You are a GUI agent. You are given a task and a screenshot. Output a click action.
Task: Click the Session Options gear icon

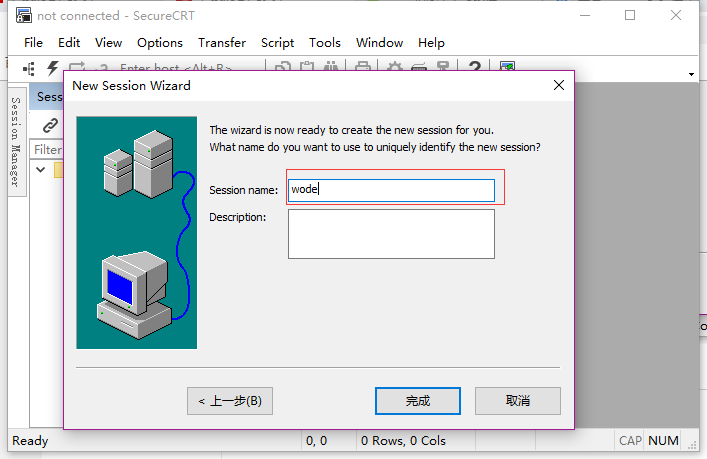click(395, 66)
